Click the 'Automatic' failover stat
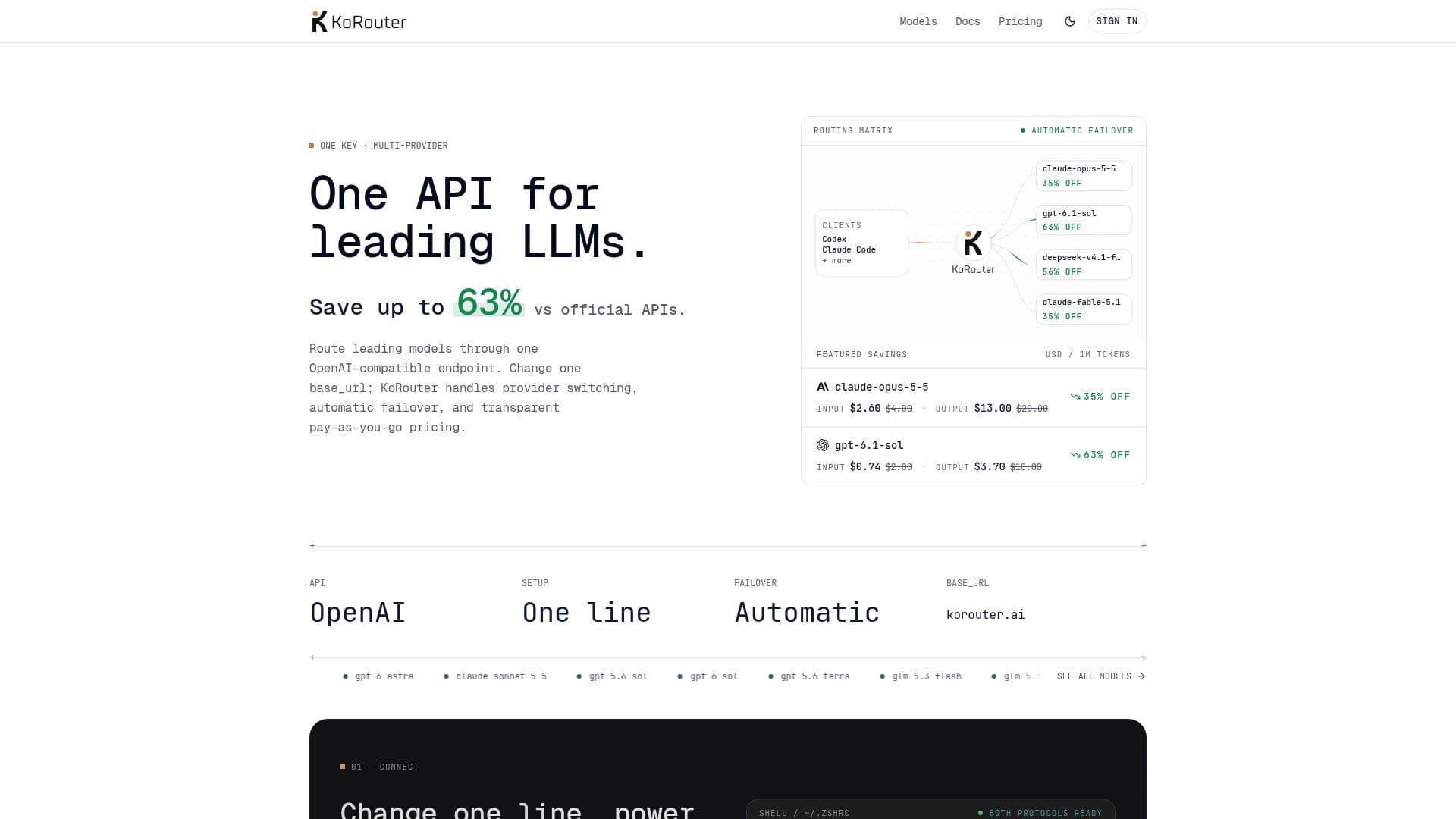Viewport: 1456px width, 819px height. click(807, 612)
